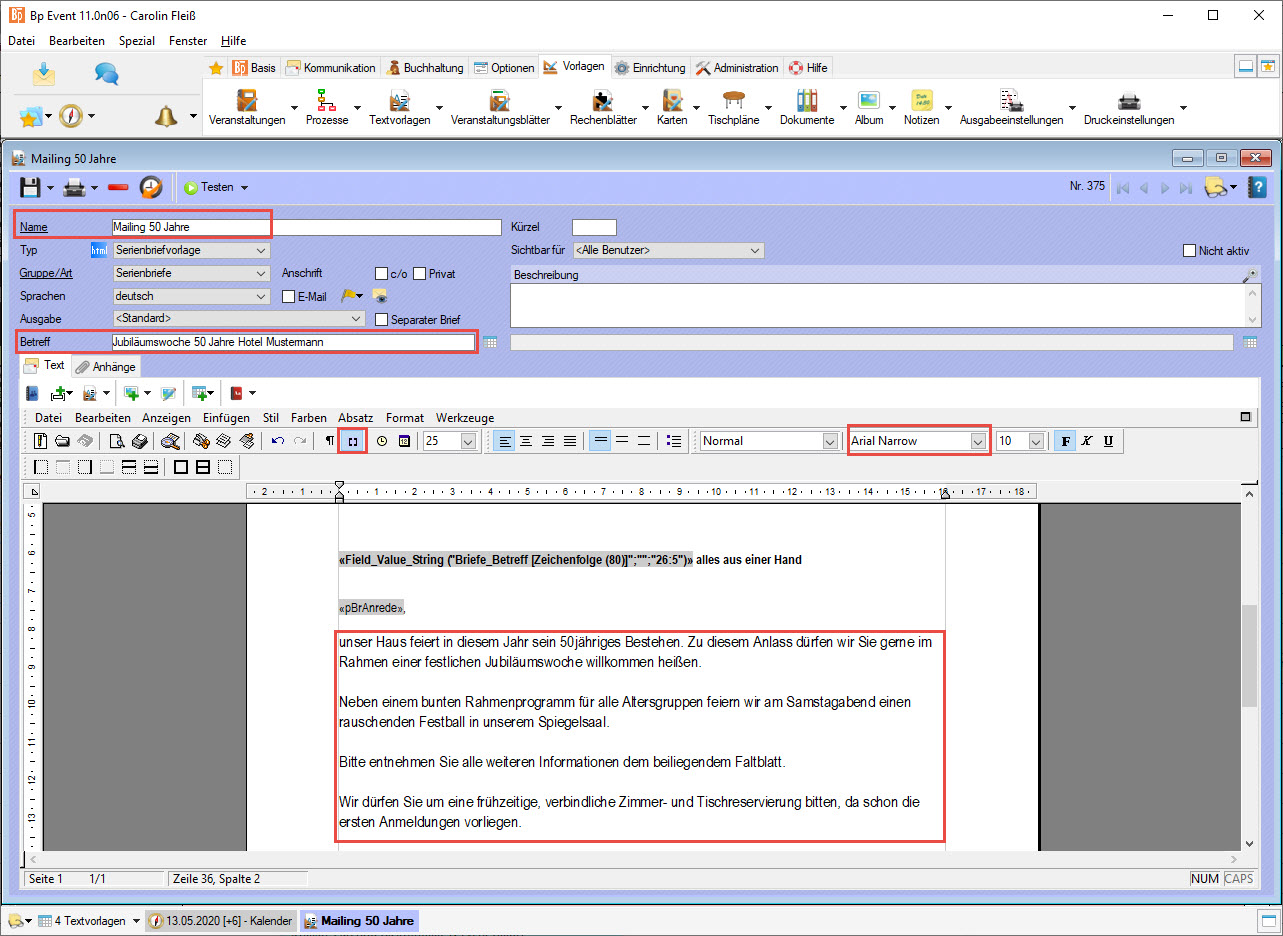
Task: Open the Typ Serienbriefvorlage dropdown
Action: tap(261, 250)
